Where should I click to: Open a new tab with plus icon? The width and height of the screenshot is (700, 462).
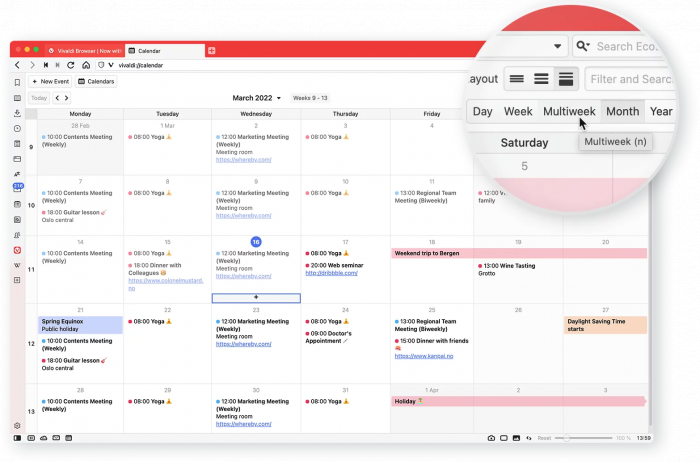212,51
